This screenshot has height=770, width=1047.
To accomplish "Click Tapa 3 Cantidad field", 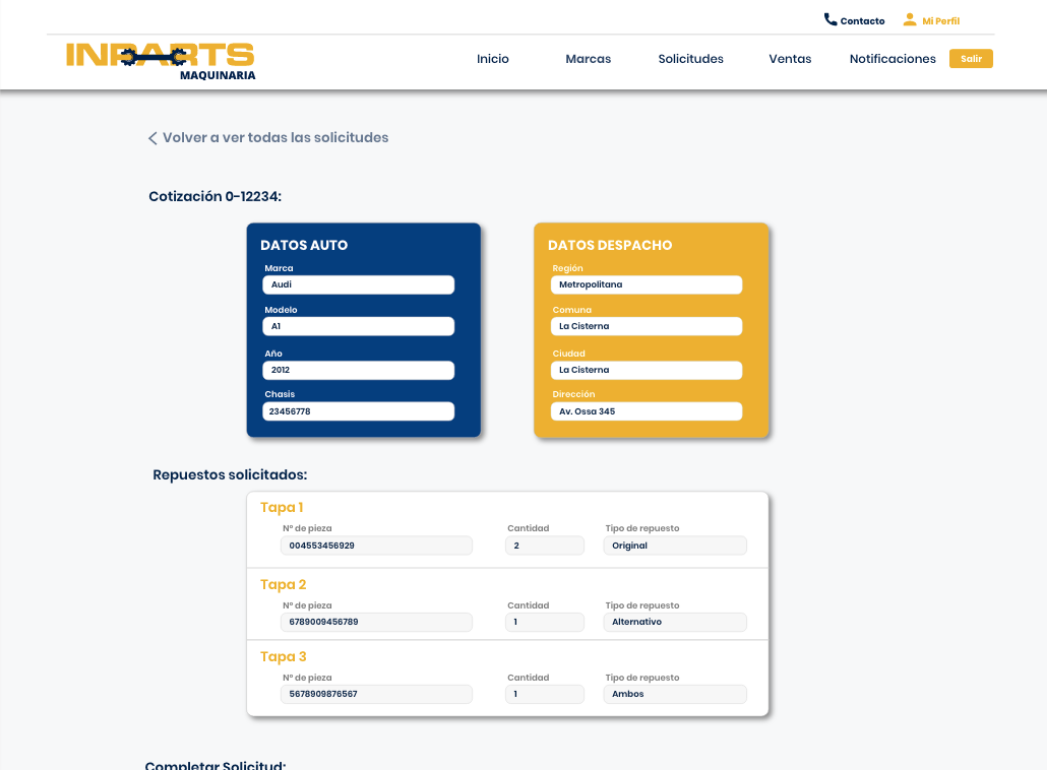I will pos(544,694).
